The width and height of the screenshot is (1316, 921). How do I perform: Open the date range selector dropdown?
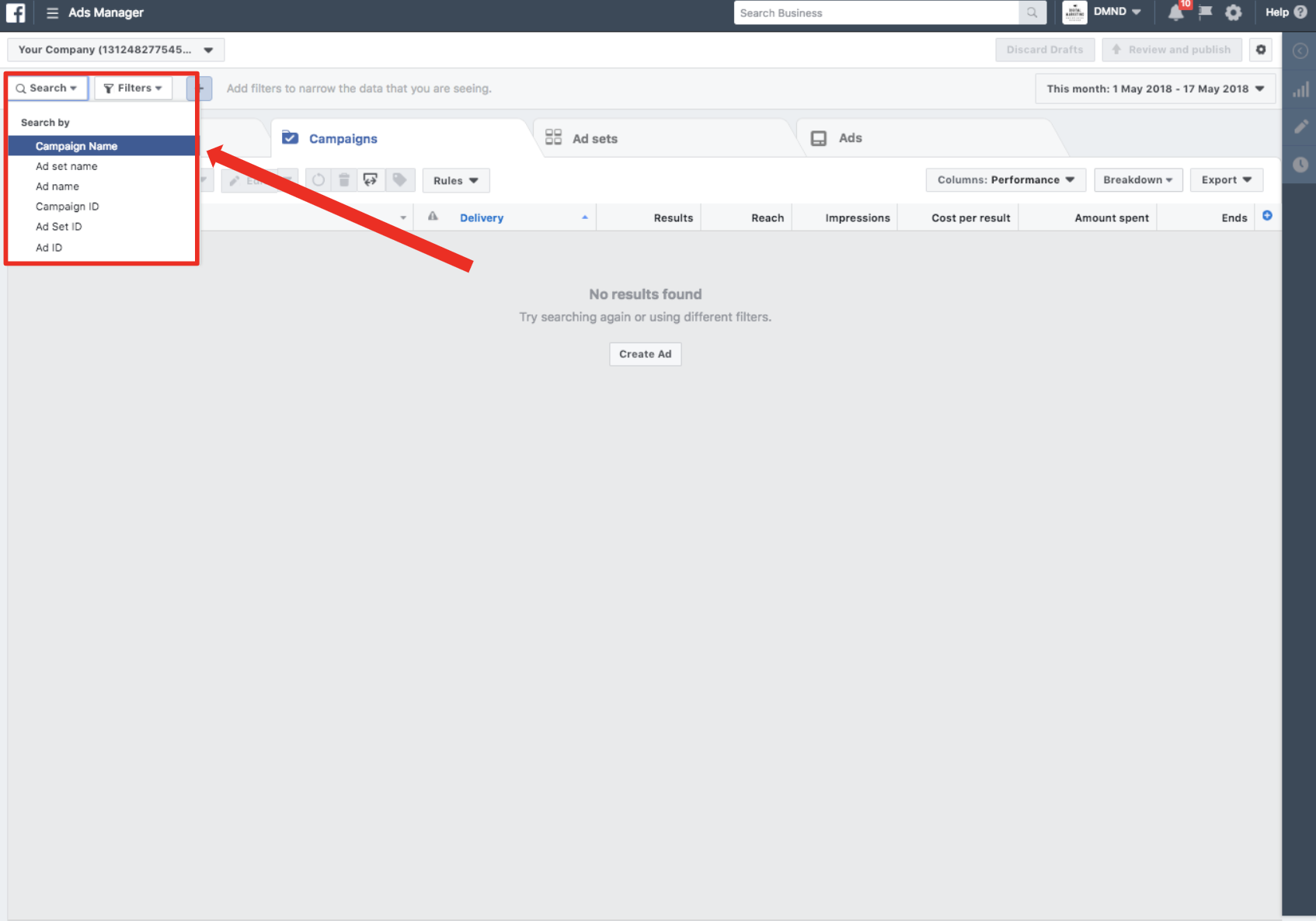(x=1154, y=89)
